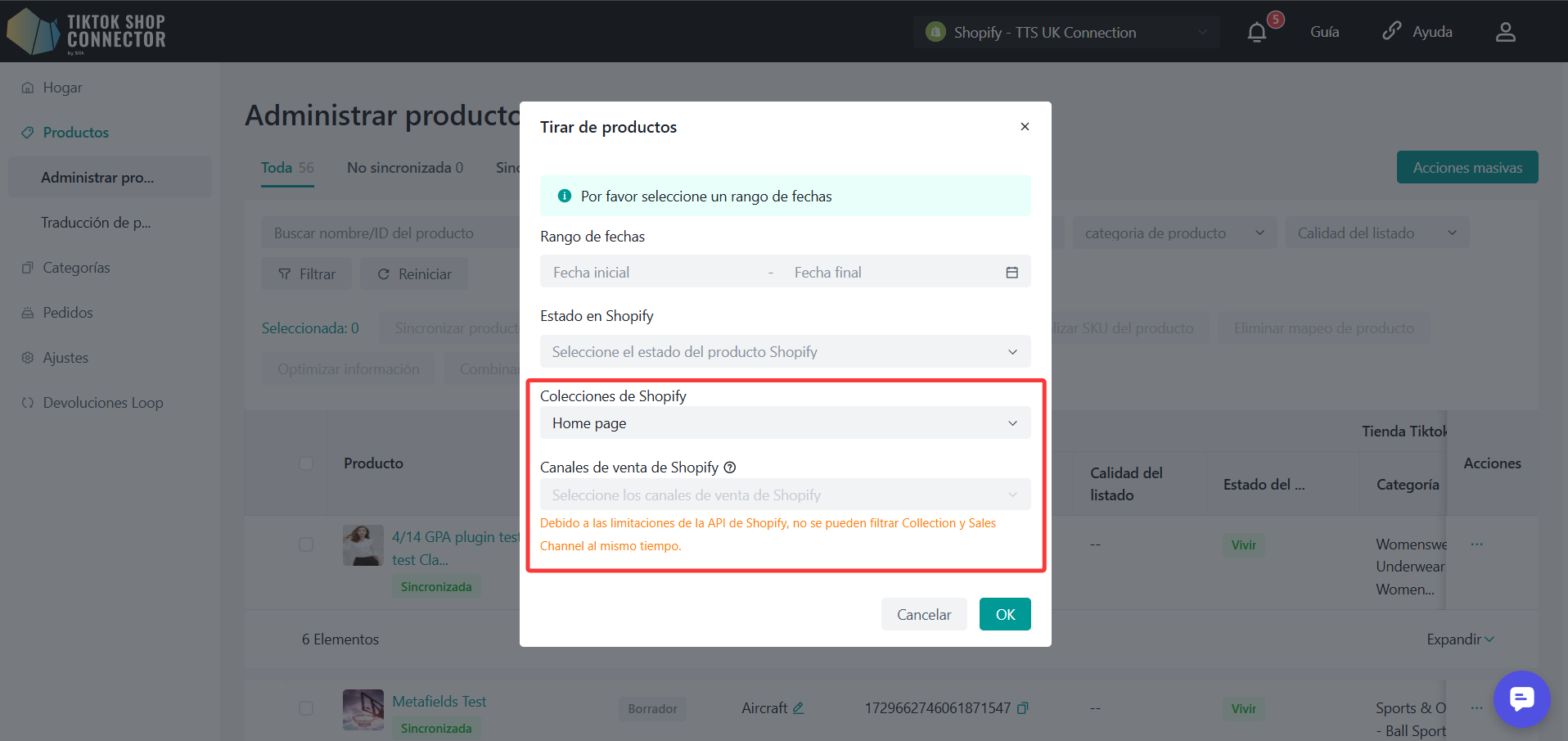The width and height of the screenshot is (1568, 741).
Task: Copy the product ID 1729662746061871547
Action: [x=1023, y=708]
